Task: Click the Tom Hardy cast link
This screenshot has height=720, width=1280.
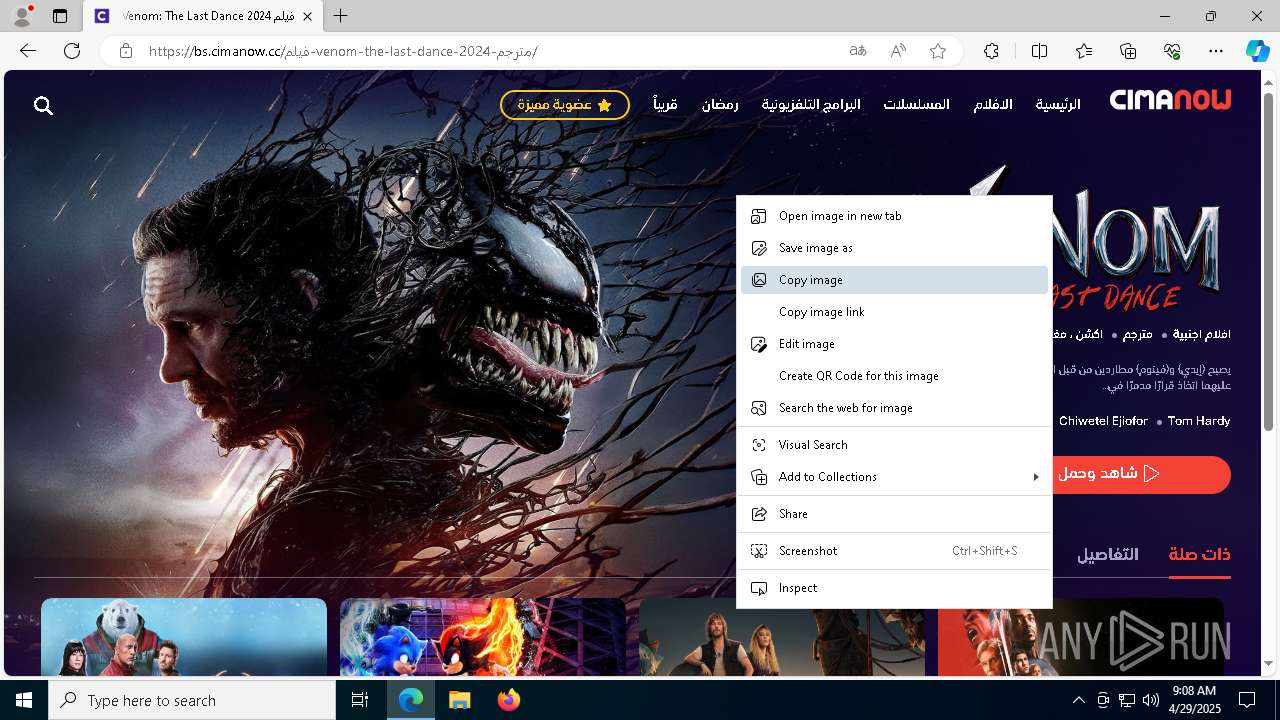Action: 1199,421
